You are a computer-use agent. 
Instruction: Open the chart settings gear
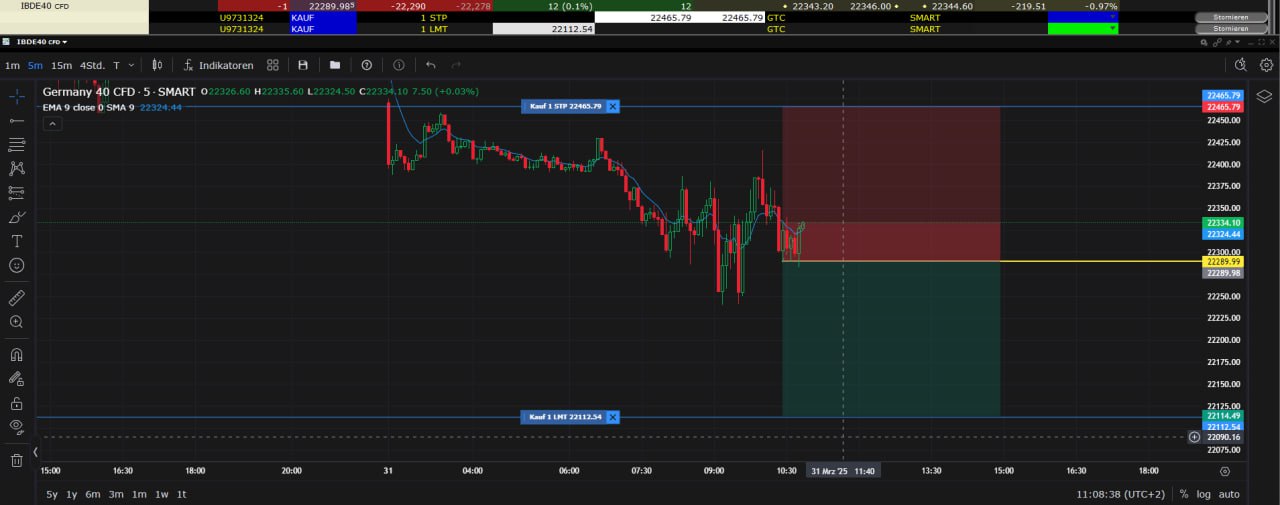click(1266, 65)
